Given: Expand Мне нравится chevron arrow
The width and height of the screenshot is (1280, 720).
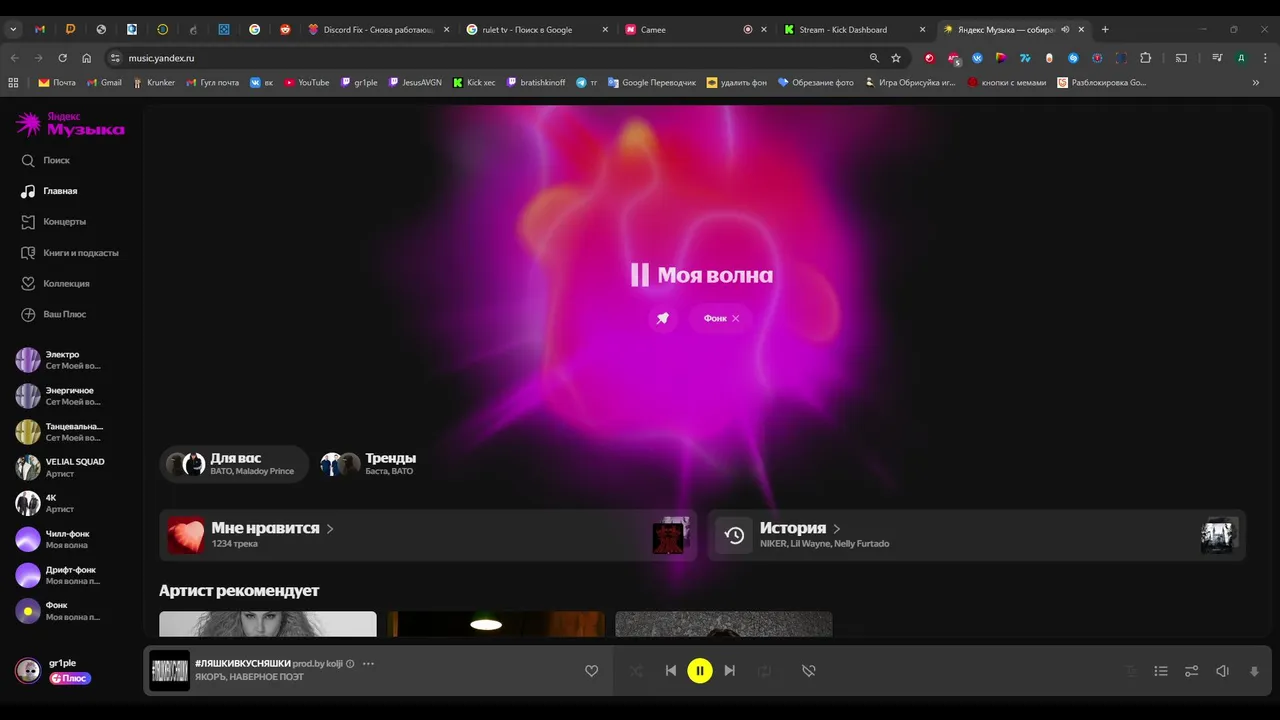Looking at the screenshot, I should click(x=330, y=528).
